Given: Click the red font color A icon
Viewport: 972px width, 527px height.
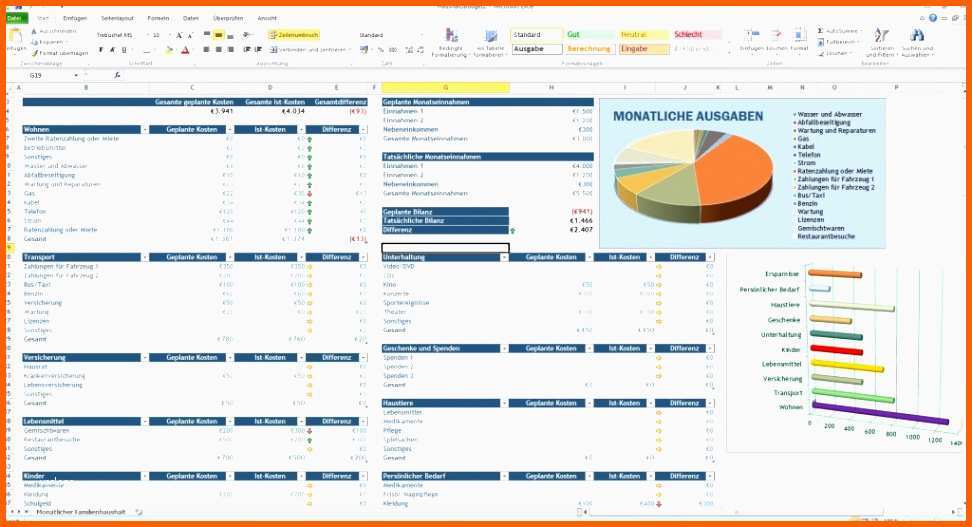Looking at the screenshot, I should [185, 50].
